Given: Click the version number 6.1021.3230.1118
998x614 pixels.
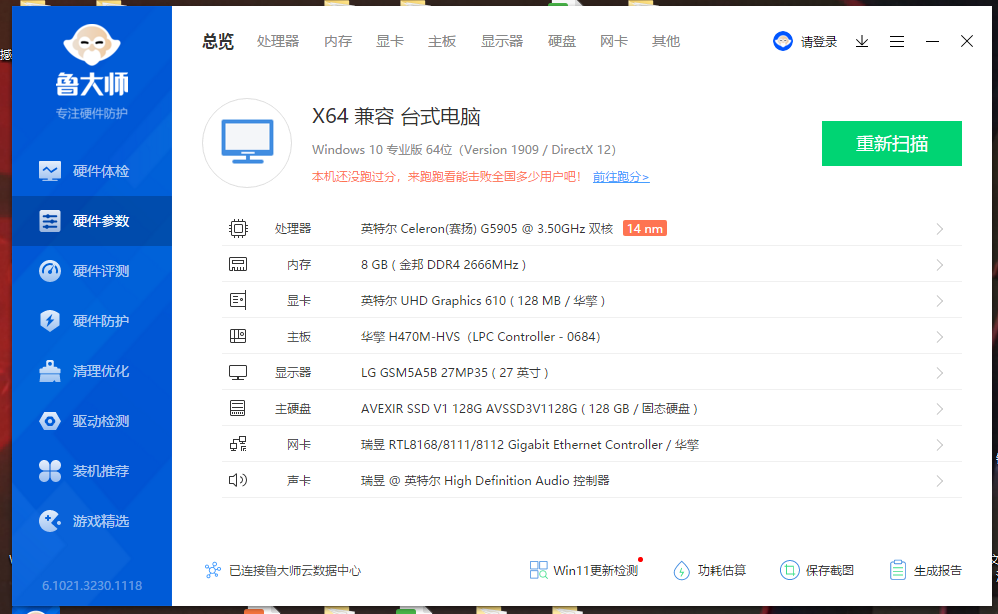Looking at the screenshot, I should tap(92, 585).
